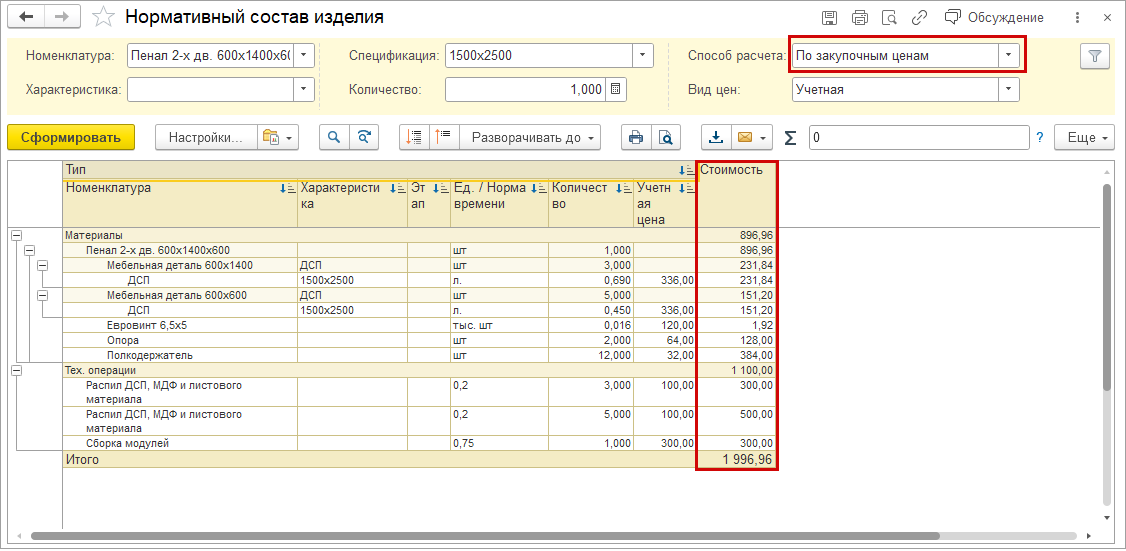The height and width of the screenshot is (551, 1126).
Task: Click the Количество input field
Action: 524,89
